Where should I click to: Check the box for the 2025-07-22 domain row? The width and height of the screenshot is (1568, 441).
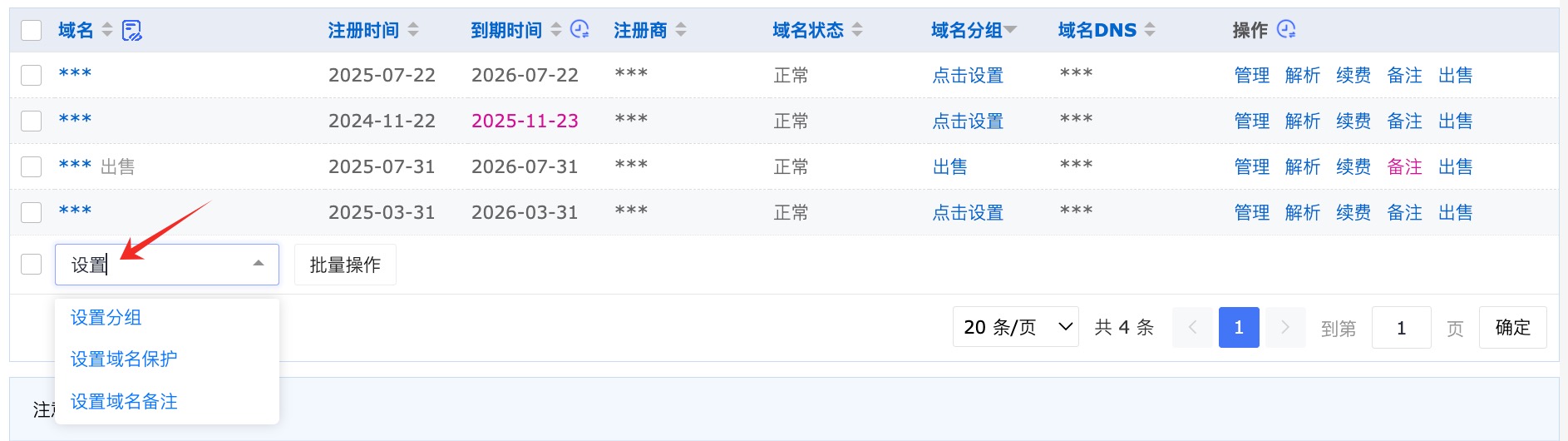click(x=31, y=76)
